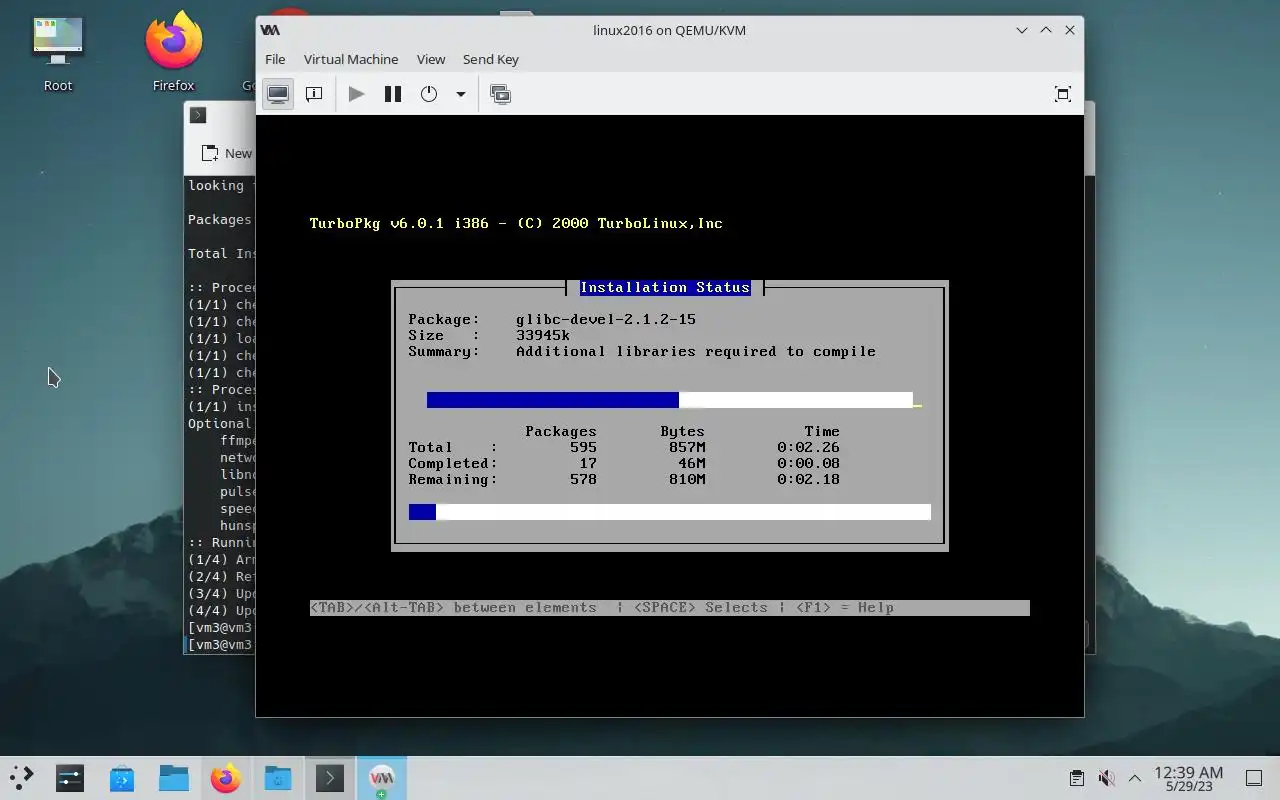Launch Firefox from the desktop icon
This screenshot has width=1280, height=800.
coord(173,52)
